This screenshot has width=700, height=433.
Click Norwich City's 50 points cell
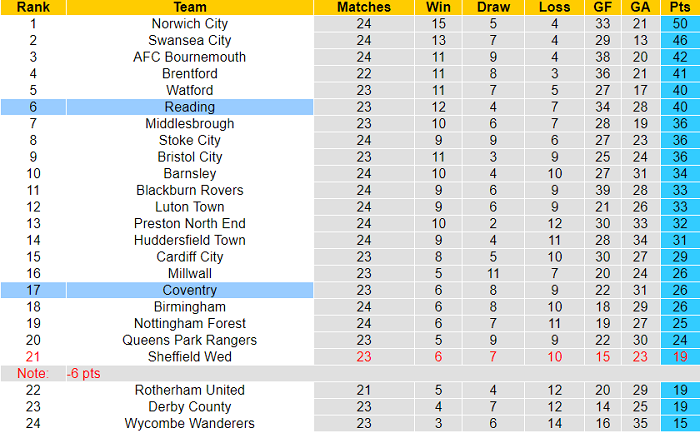(680, 23)
